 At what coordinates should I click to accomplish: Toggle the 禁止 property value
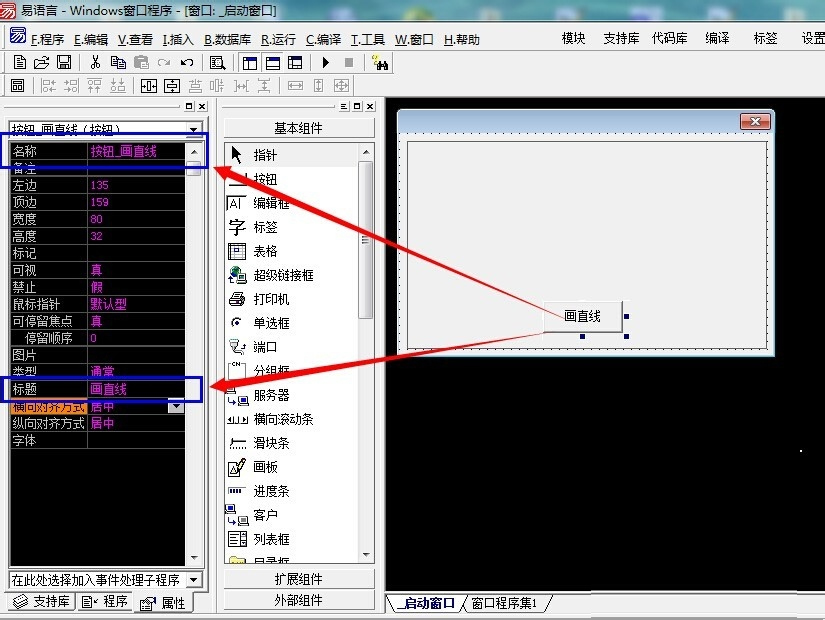pos(135,287)
